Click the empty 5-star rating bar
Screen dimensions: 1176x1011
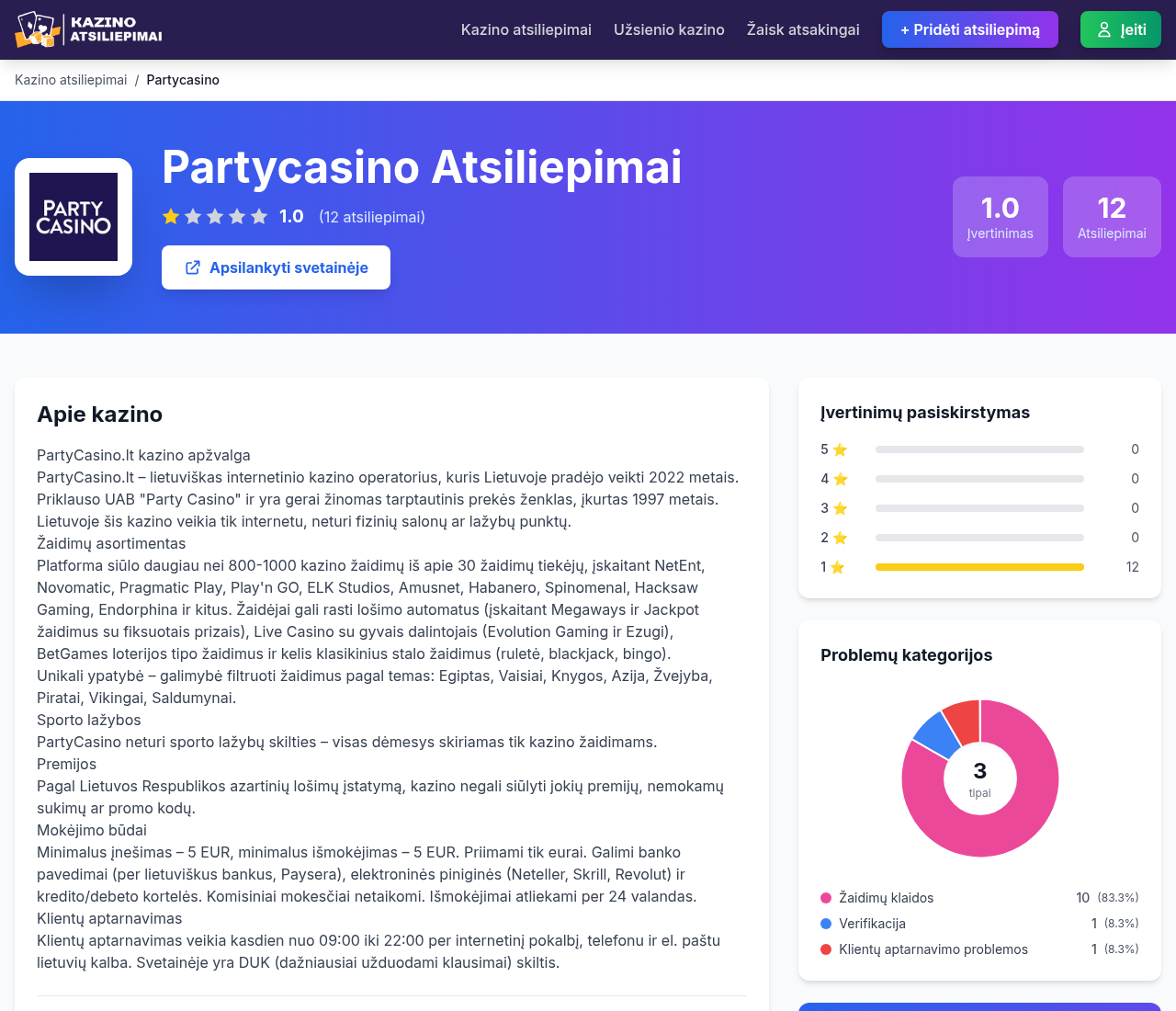979,449
